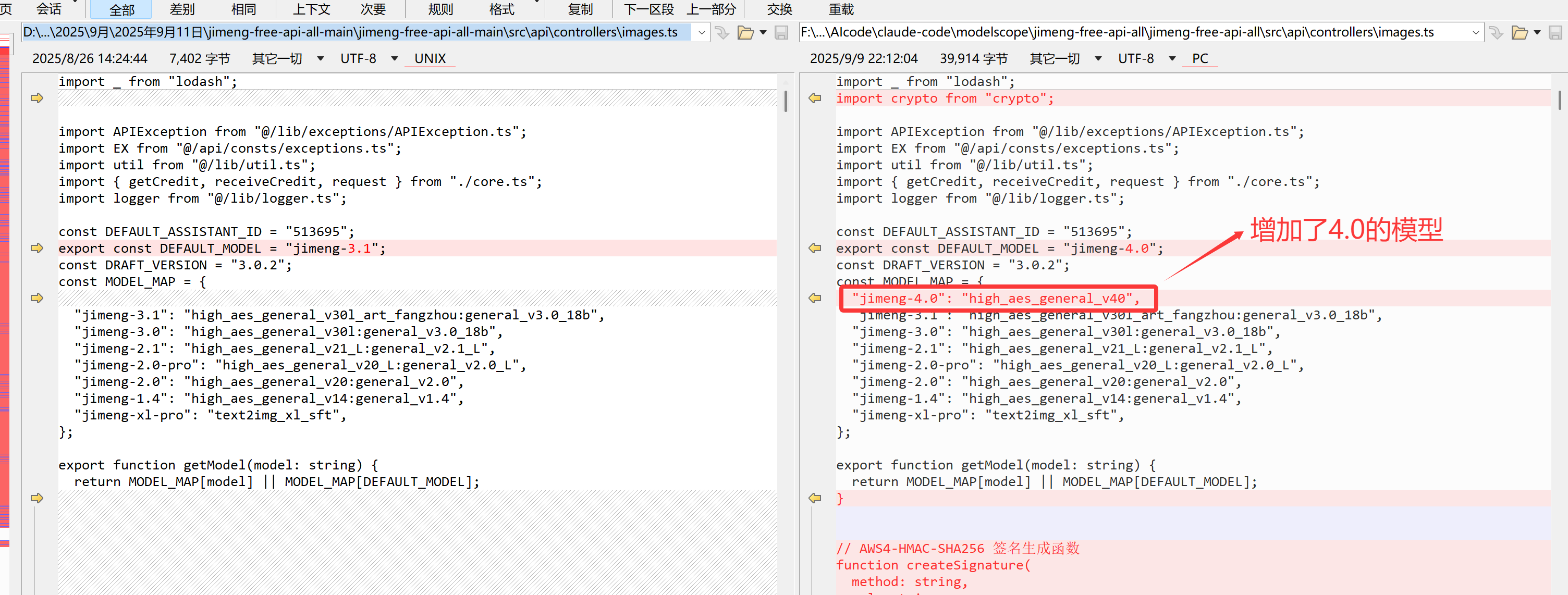Click 交换 to swap sides

780,10
